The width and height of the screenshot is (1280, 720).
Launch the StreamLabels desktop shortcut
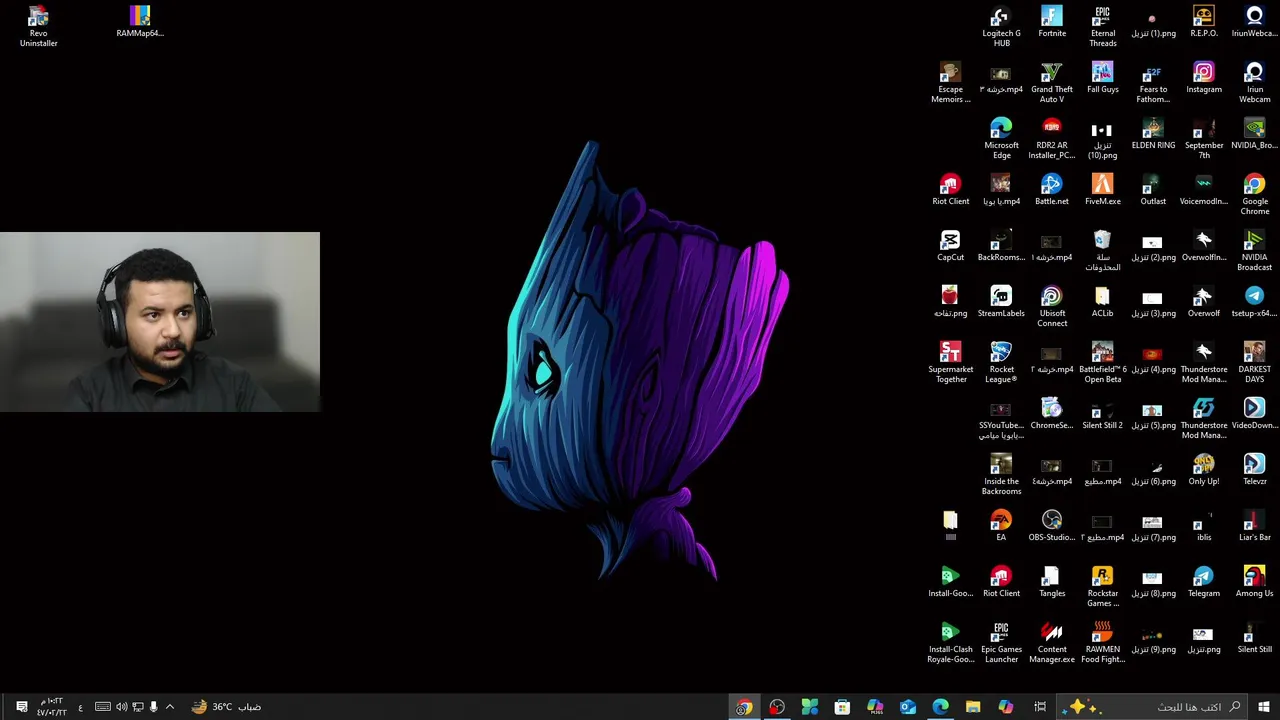tap(1001, 302)
